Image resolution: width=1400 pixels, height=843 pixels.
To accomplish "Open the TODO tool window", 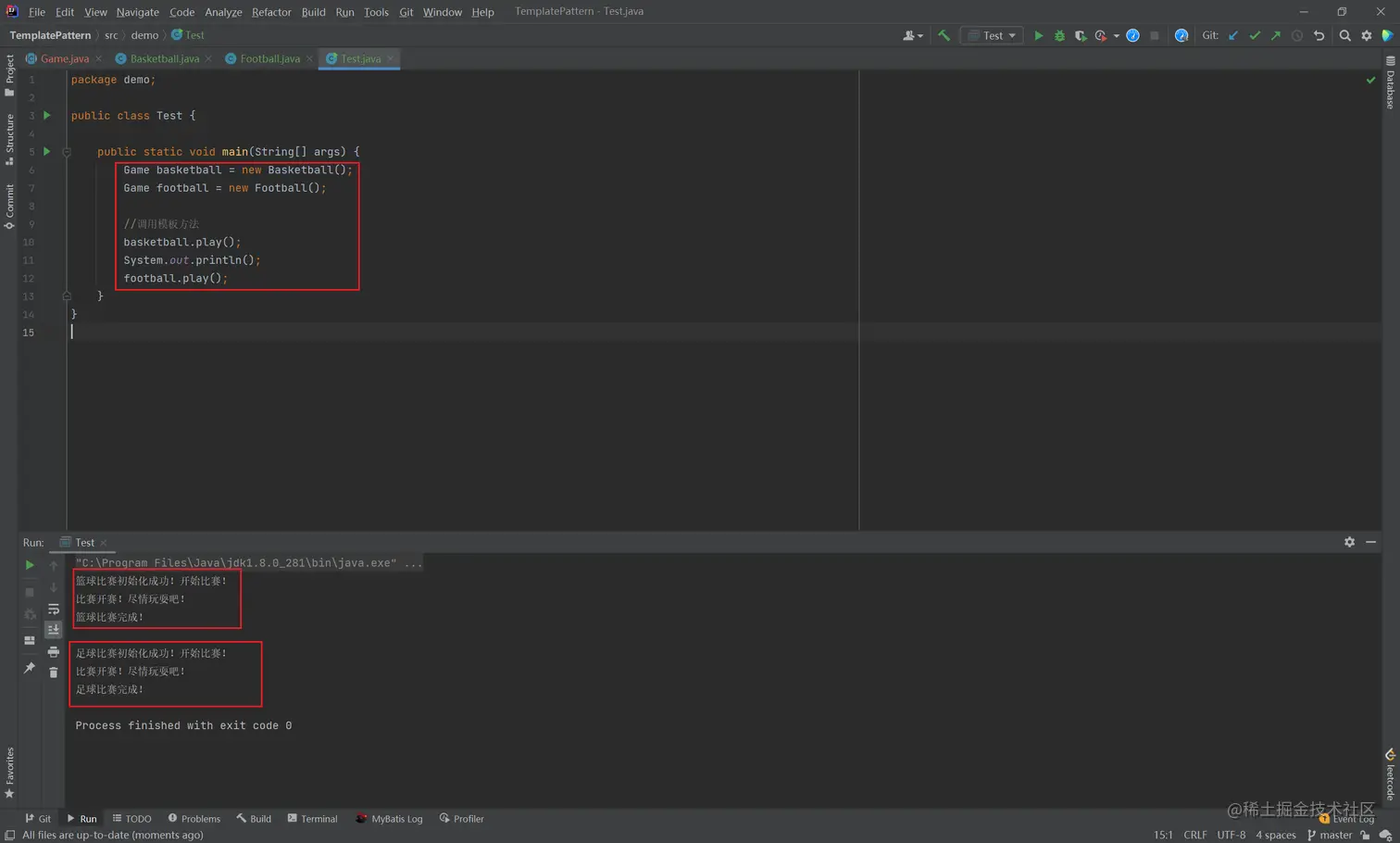I will [132, 819].
